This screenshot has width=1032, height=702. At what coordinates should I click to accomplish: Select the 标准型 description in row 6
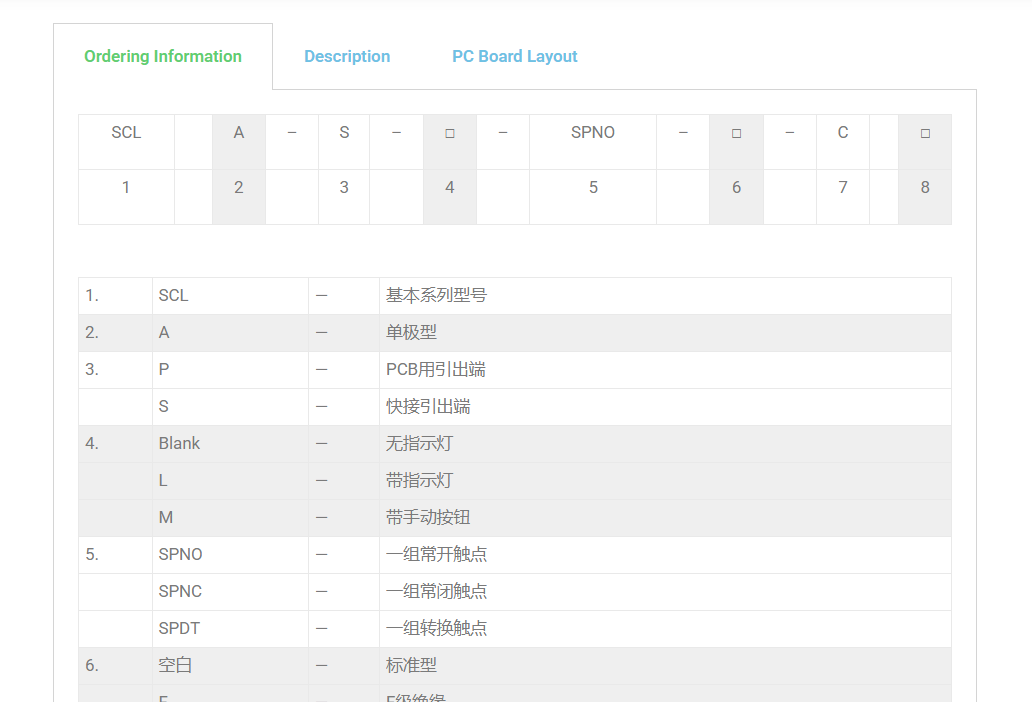tap(411, 666)
